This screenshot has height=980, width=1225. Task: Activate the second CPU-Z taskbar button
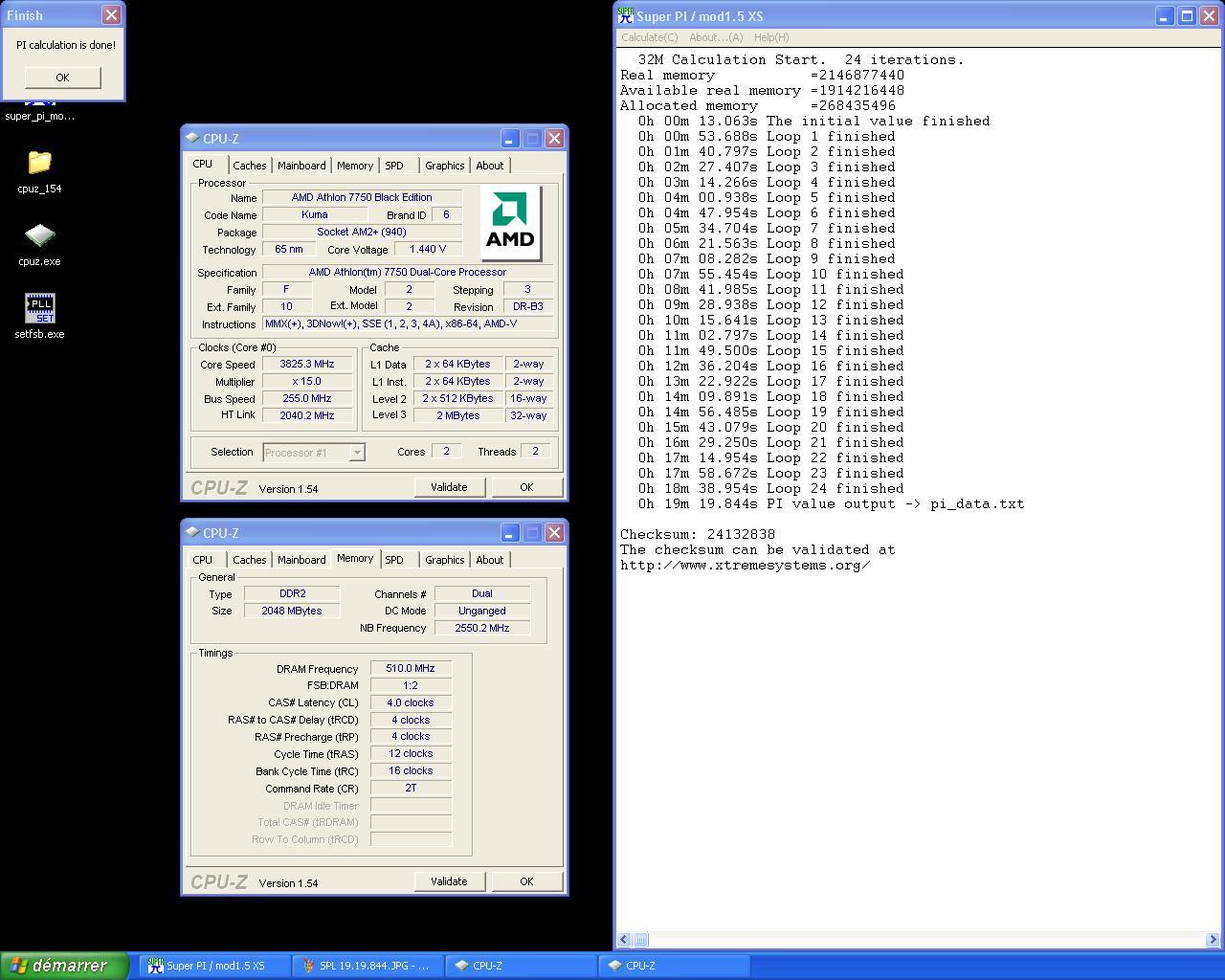coord(675,966)
